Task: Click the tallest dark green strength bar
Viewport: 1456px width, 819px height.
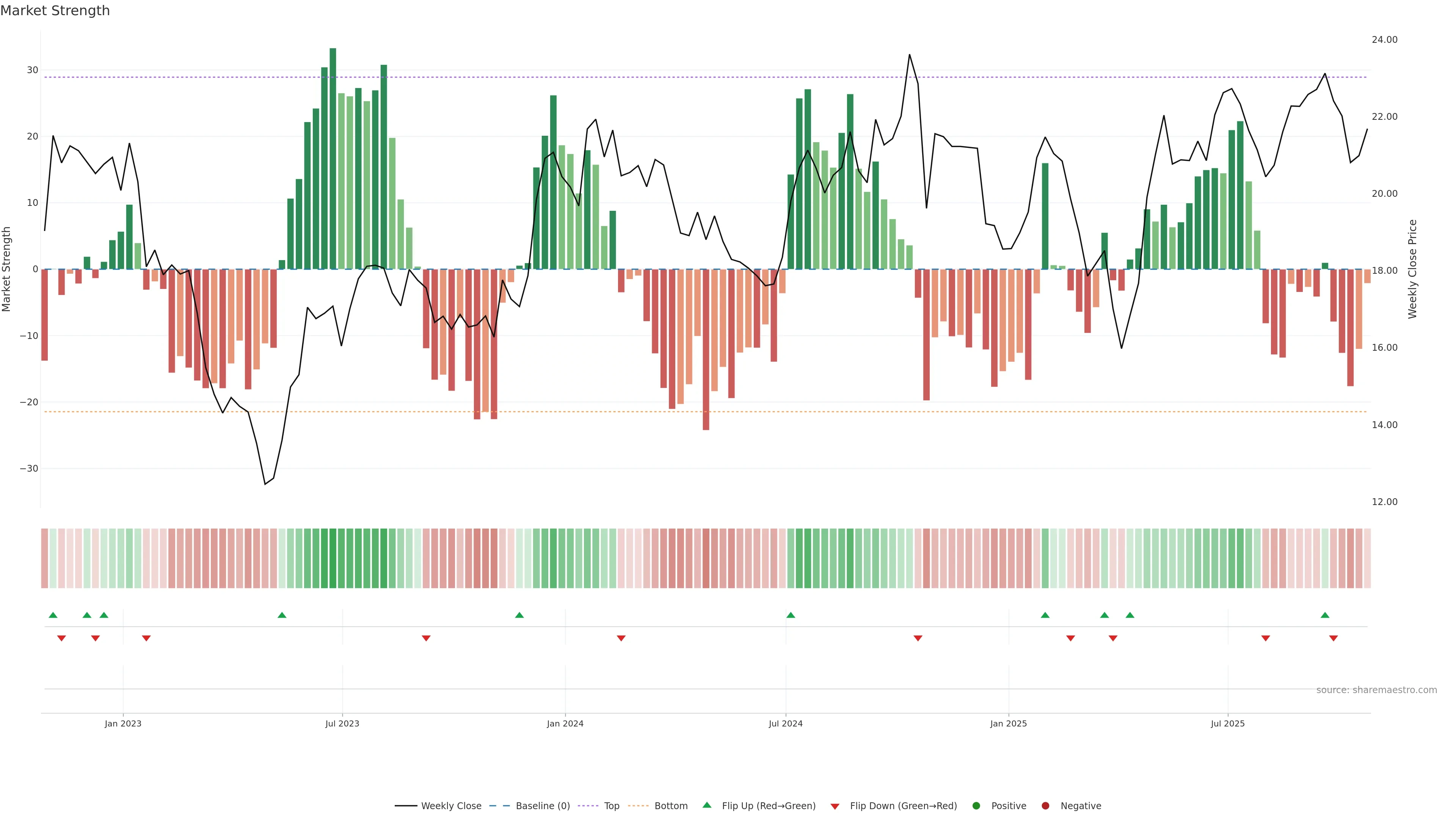Action: [x=333, y=158]
